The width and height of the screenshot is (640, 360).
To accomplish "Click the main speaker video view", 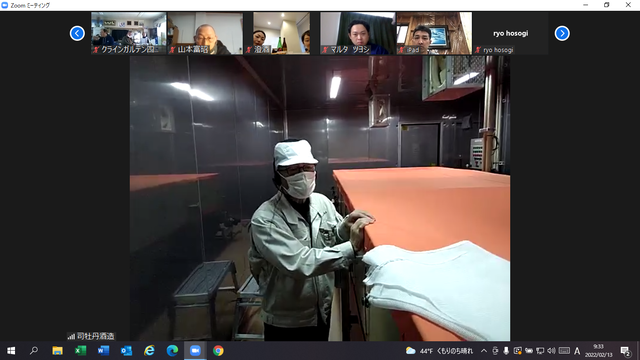I will point(320,198).
